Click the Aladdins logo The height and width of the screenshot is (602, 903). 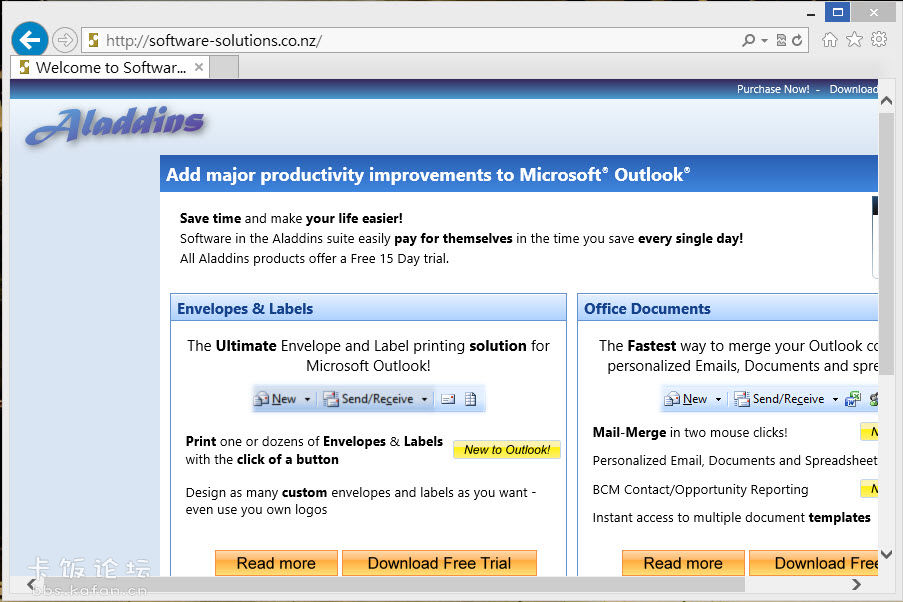pyautogui.click(x=115, y=125)
